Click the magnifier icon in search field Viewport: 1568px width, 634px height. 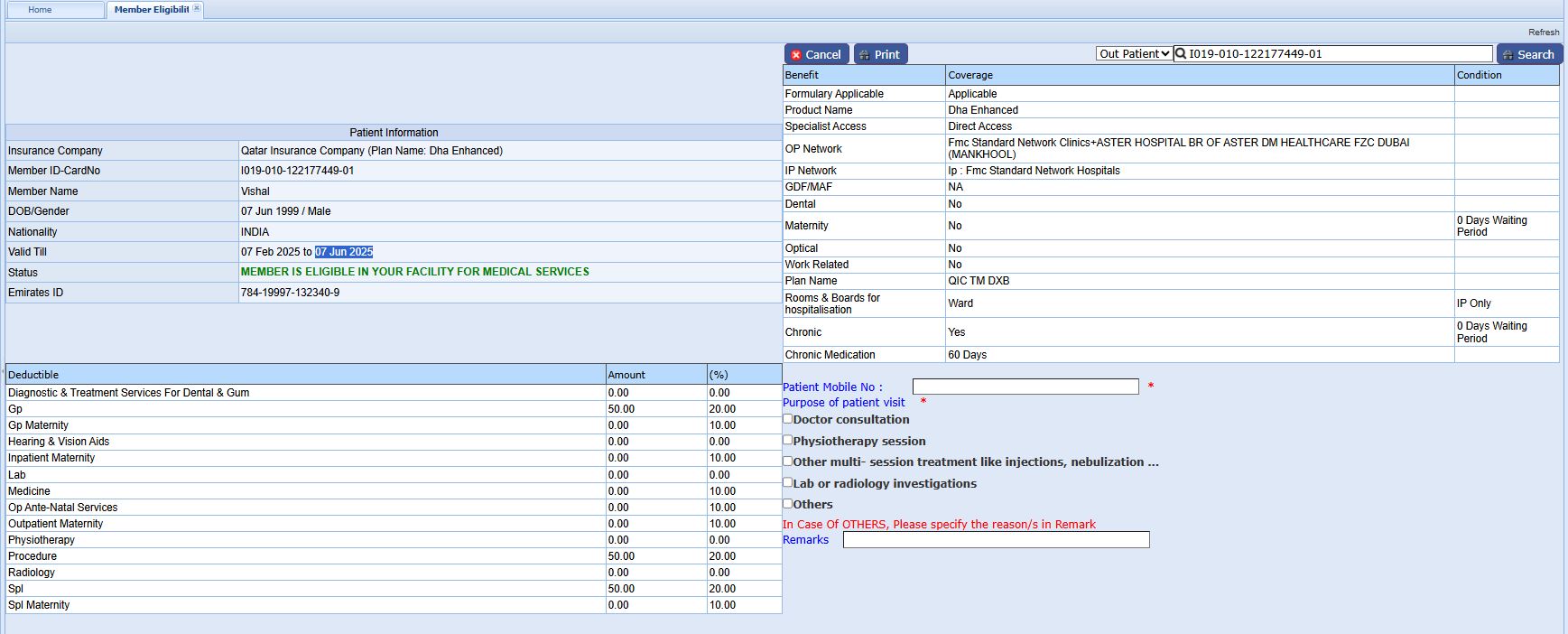(1181, 54)
